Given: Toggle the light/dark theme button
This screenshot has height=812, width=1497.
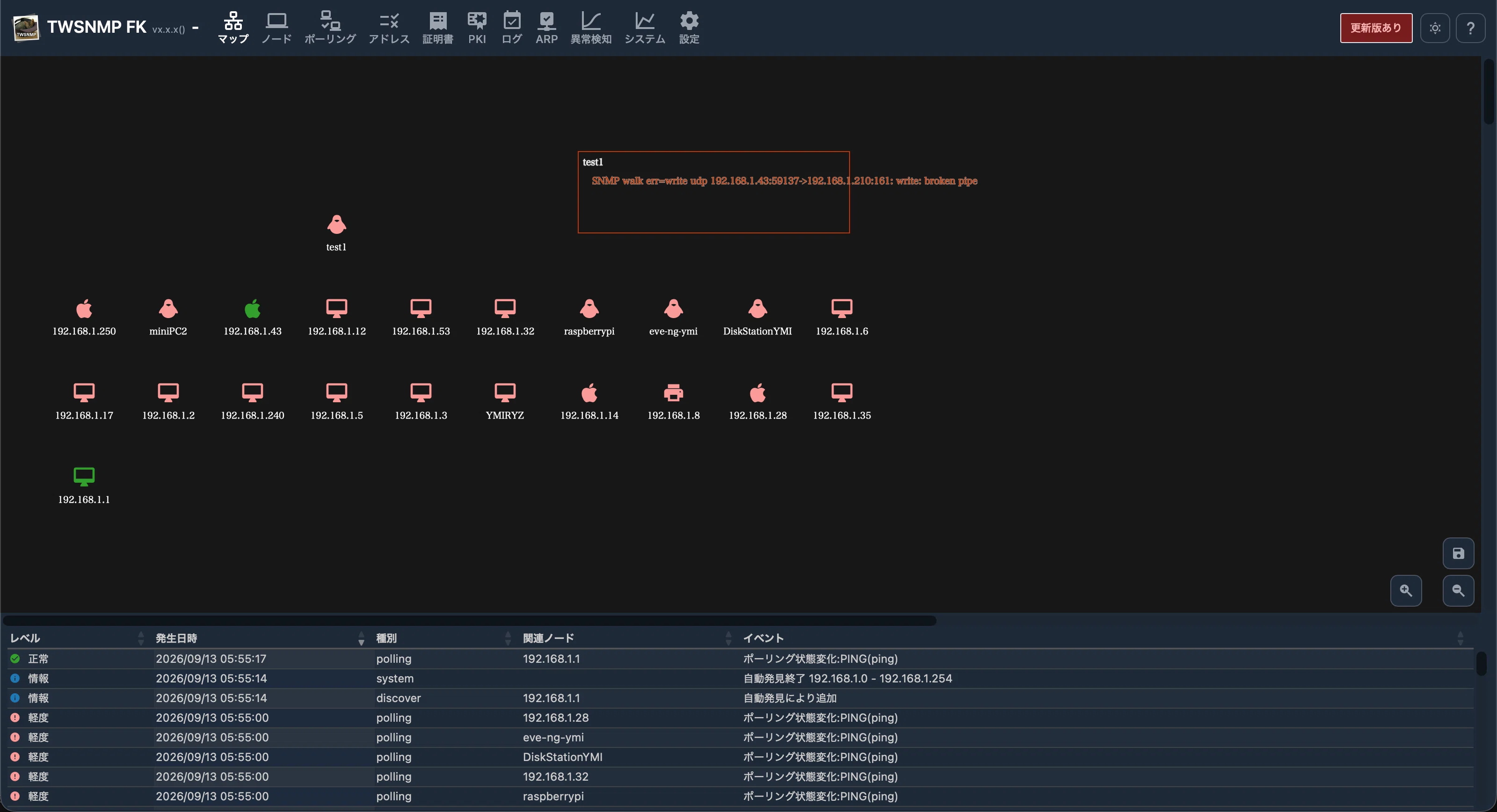Looking at the screenshot, I should [1435, 28].
